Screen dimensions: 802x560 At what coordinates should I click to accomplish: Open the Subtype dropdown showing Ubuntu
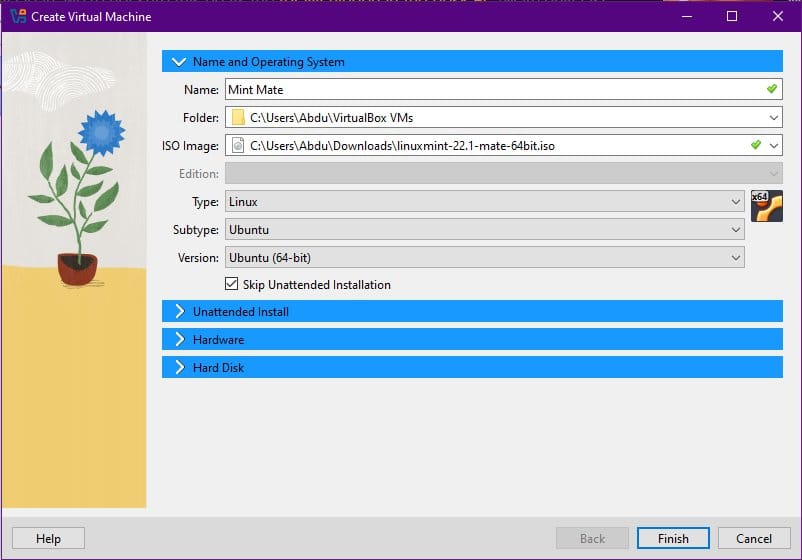point(484,230)
